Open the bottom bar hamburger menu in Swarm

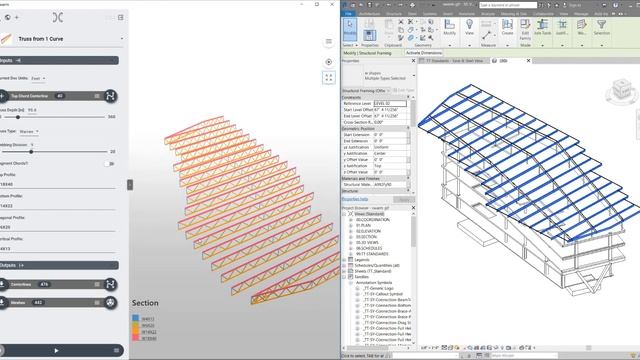(x=116, y=350)
